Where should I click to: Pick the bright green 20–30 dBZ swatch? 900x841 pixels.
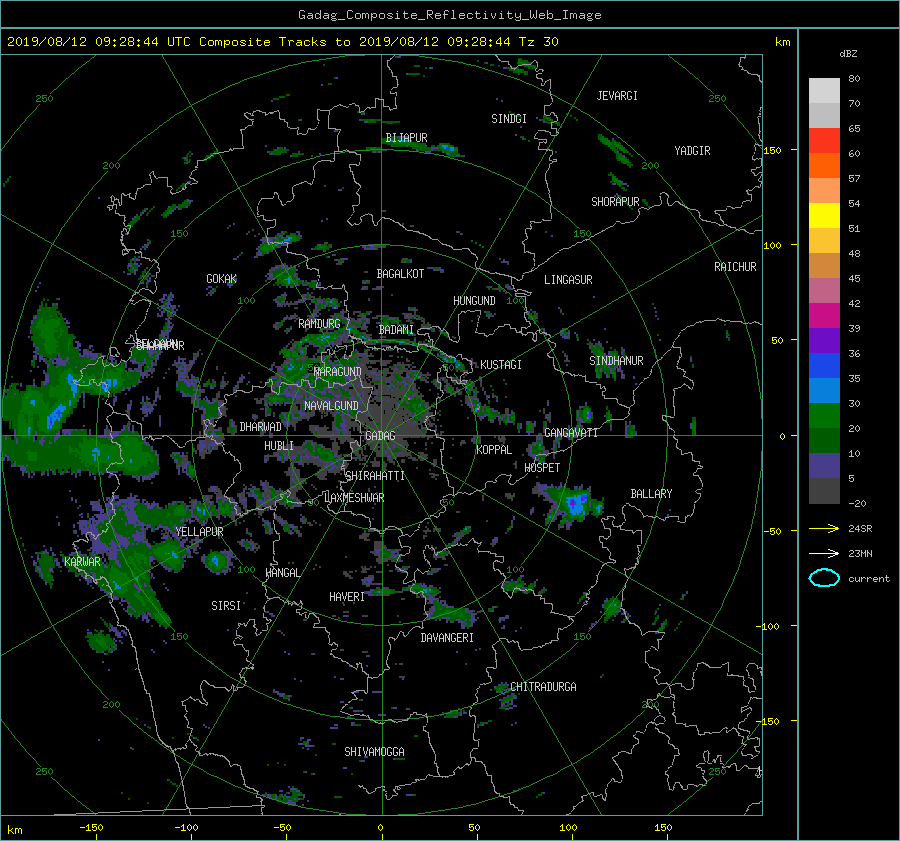pyautogui.click(x=824, y=416)
